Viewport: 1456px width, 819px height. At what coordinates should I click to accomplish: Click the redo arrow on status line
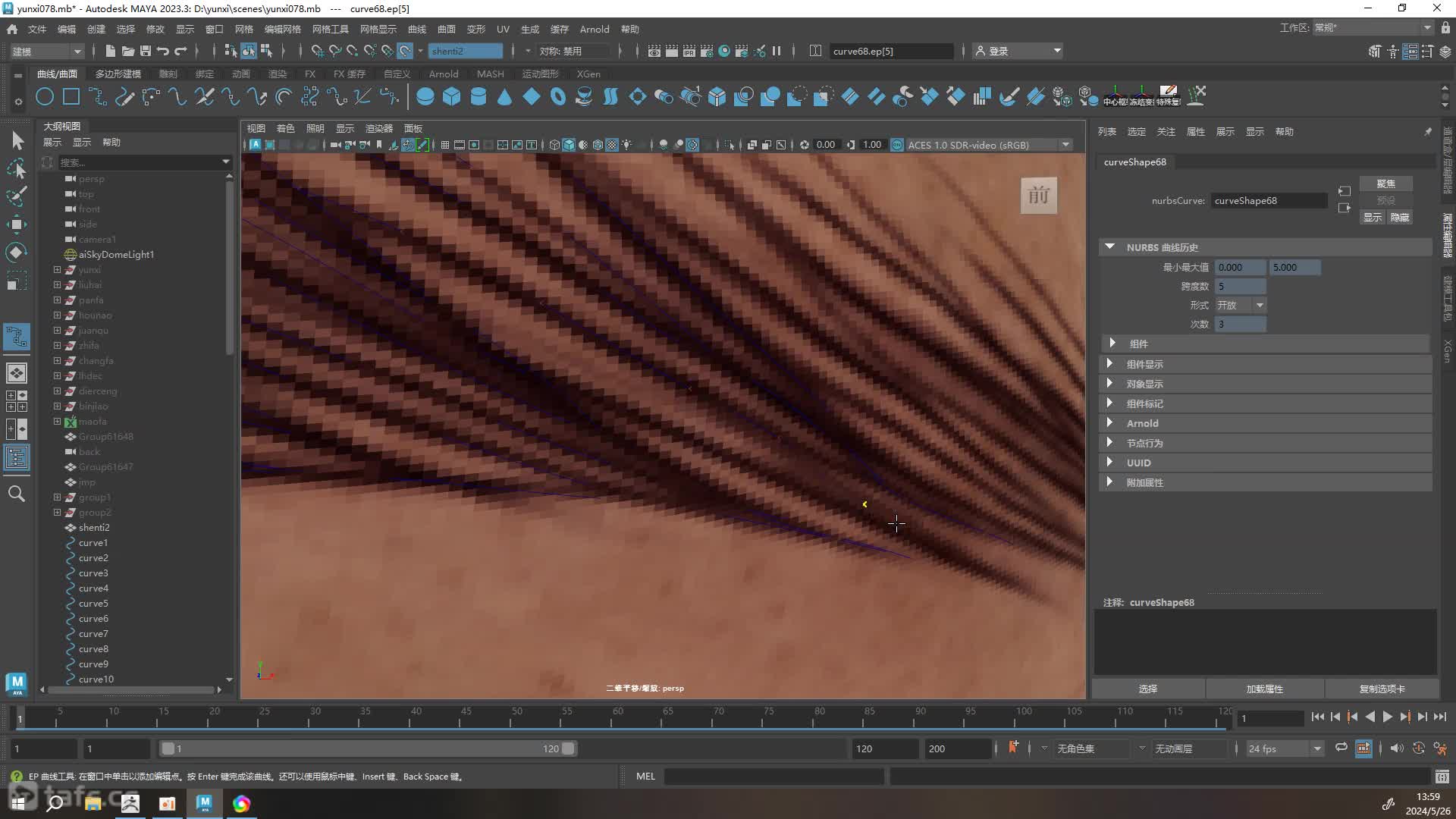(x=180, y=51)
